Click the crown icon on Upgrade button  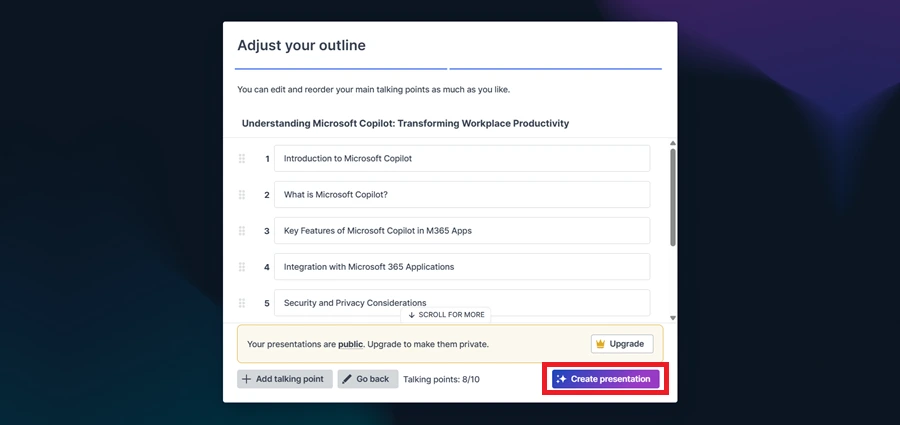click(601, 344)
